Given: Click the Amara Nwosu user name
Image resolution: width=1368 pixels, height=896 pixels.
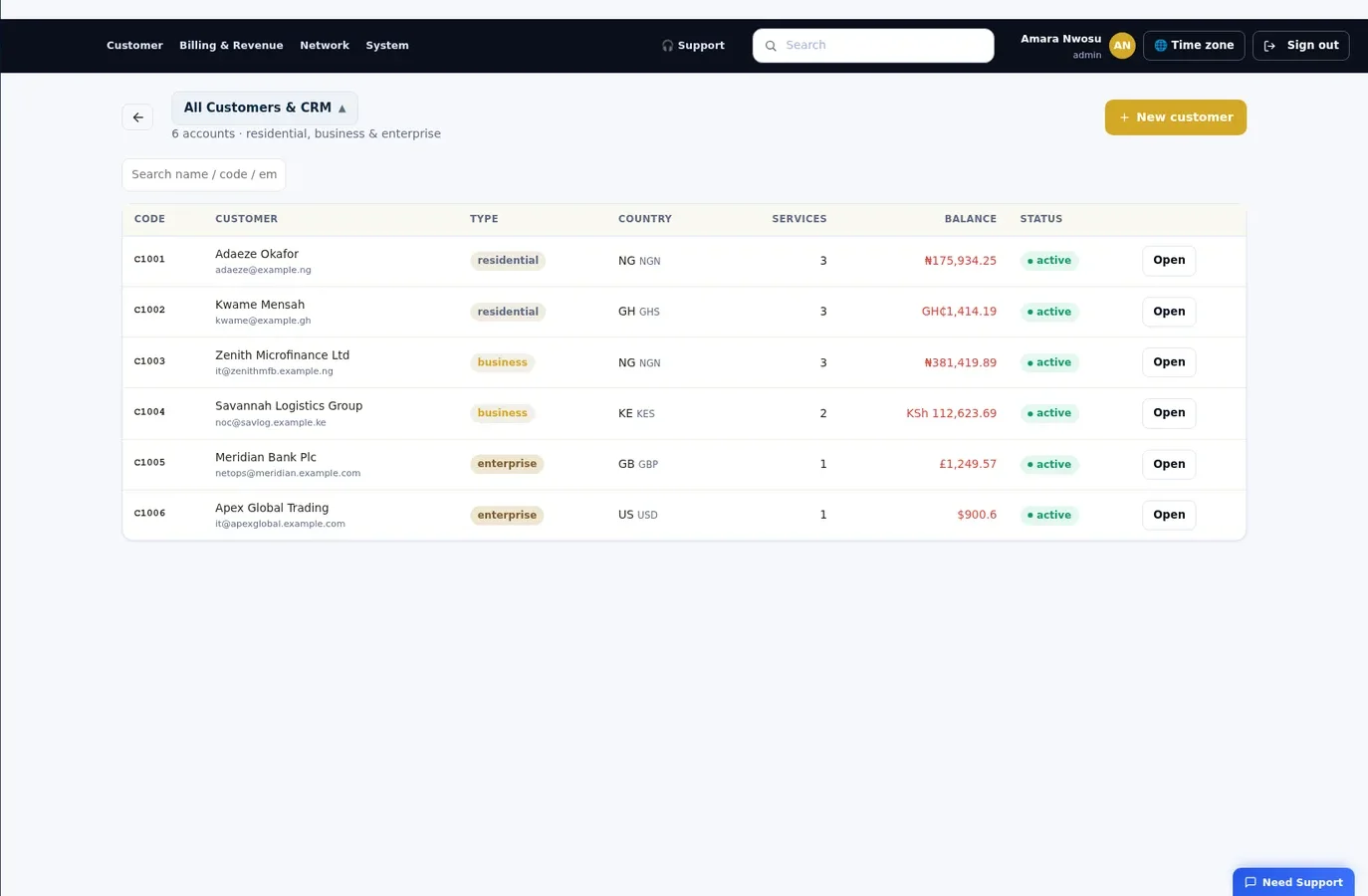Looking at the screenshot, I should coord(1060,39).
